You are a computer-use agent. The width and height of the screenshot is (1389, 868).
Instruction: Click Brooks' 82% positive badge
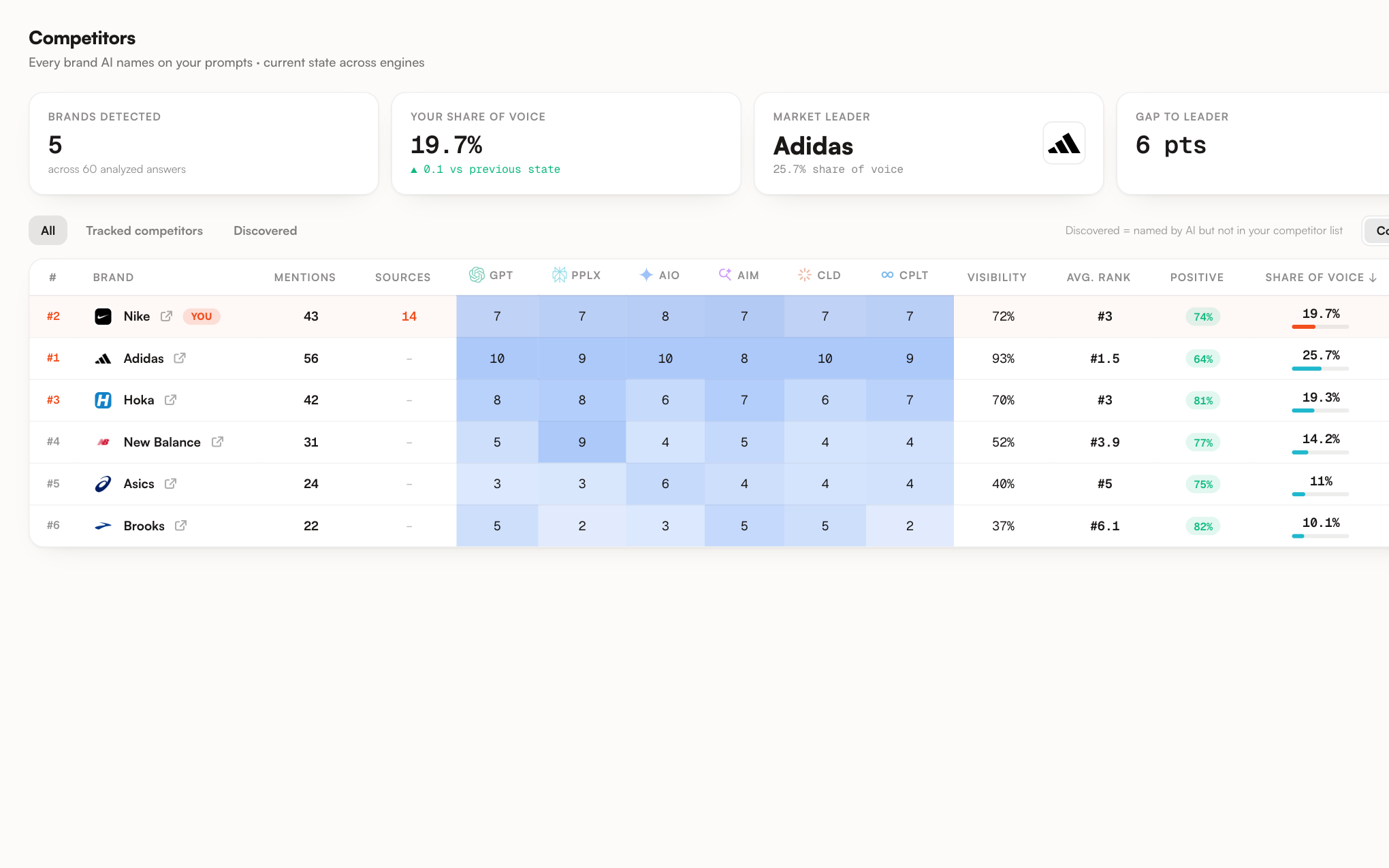click(x=1202, y=526)
